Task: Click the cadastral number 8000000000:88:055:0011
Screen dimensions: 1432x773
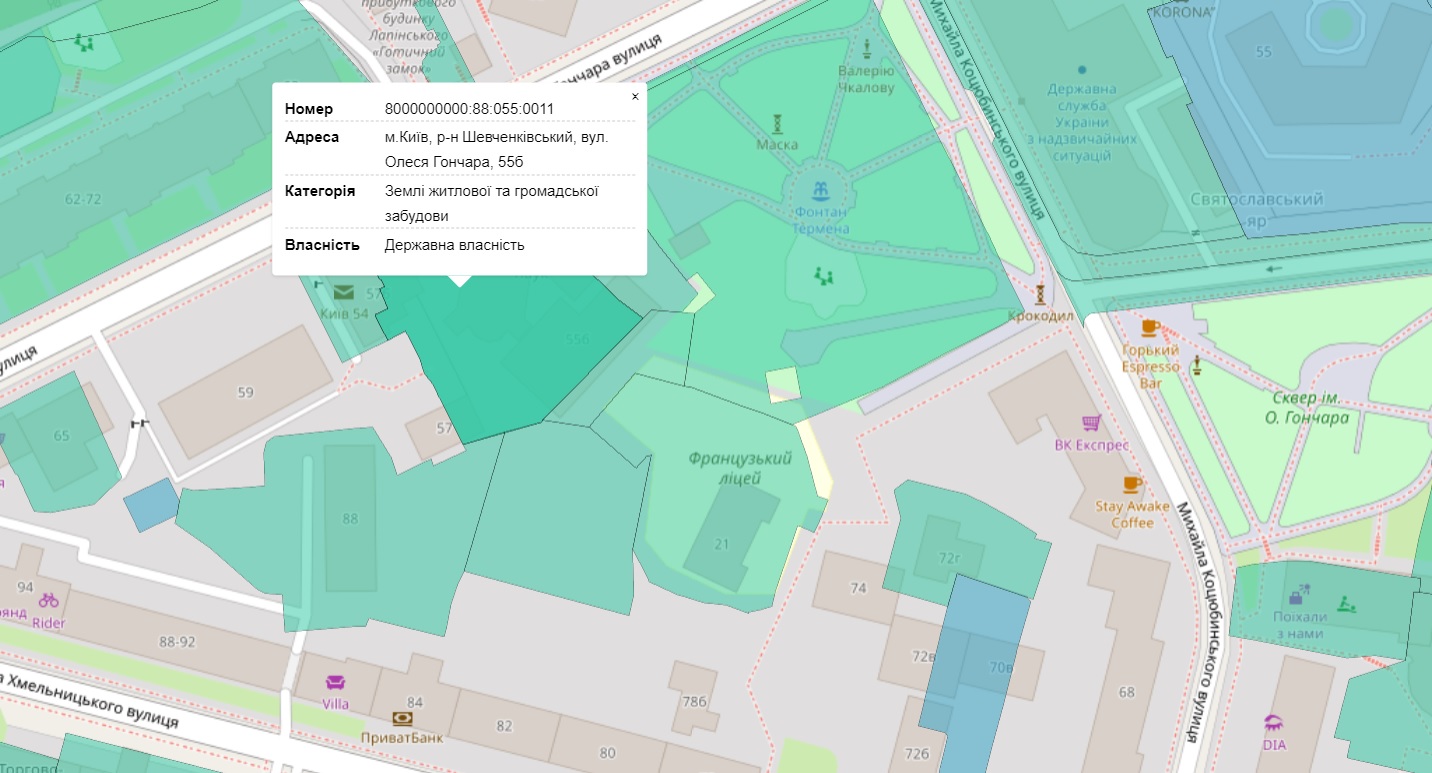Action: 469,109
